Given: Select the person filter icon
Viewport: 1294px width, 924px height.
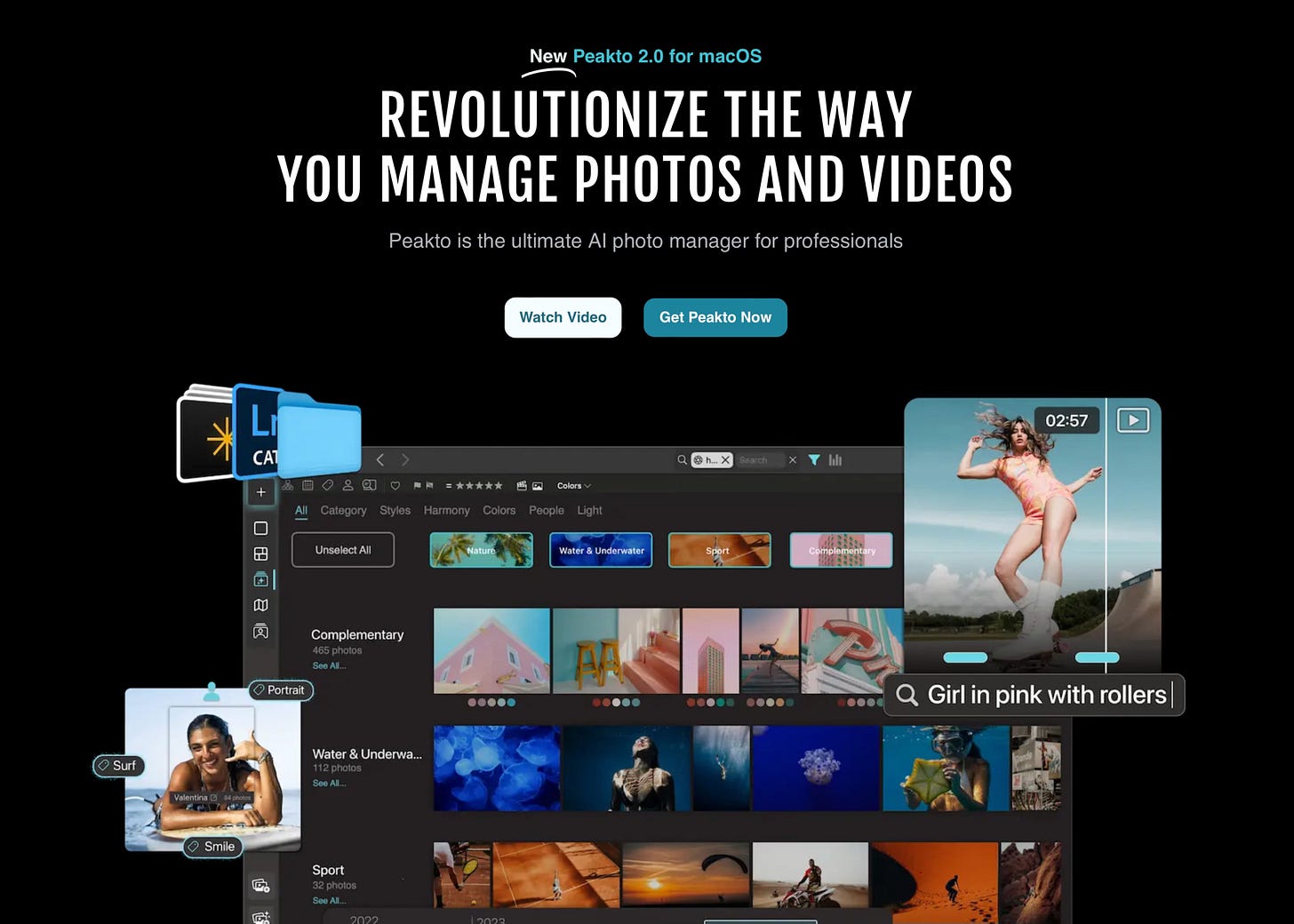Looking at the screenshot, I should (x=347, y=485).
